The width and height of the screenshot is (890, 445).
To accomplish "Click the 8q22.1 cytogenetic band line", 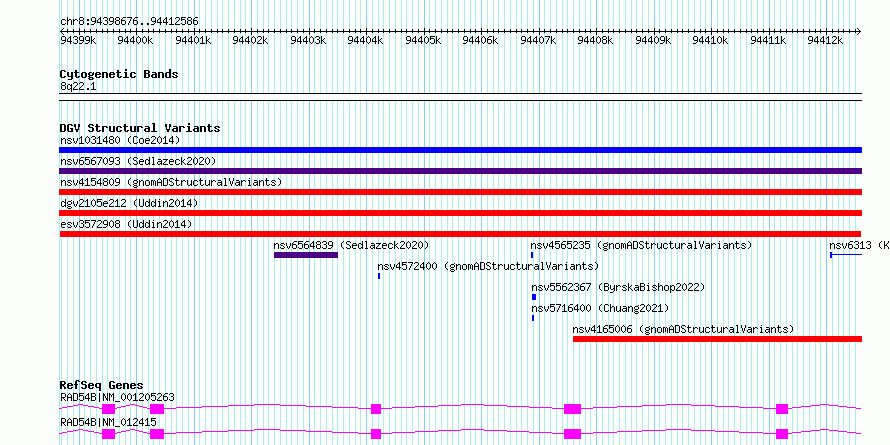I will pyautogui.click(x=460, y=96).
